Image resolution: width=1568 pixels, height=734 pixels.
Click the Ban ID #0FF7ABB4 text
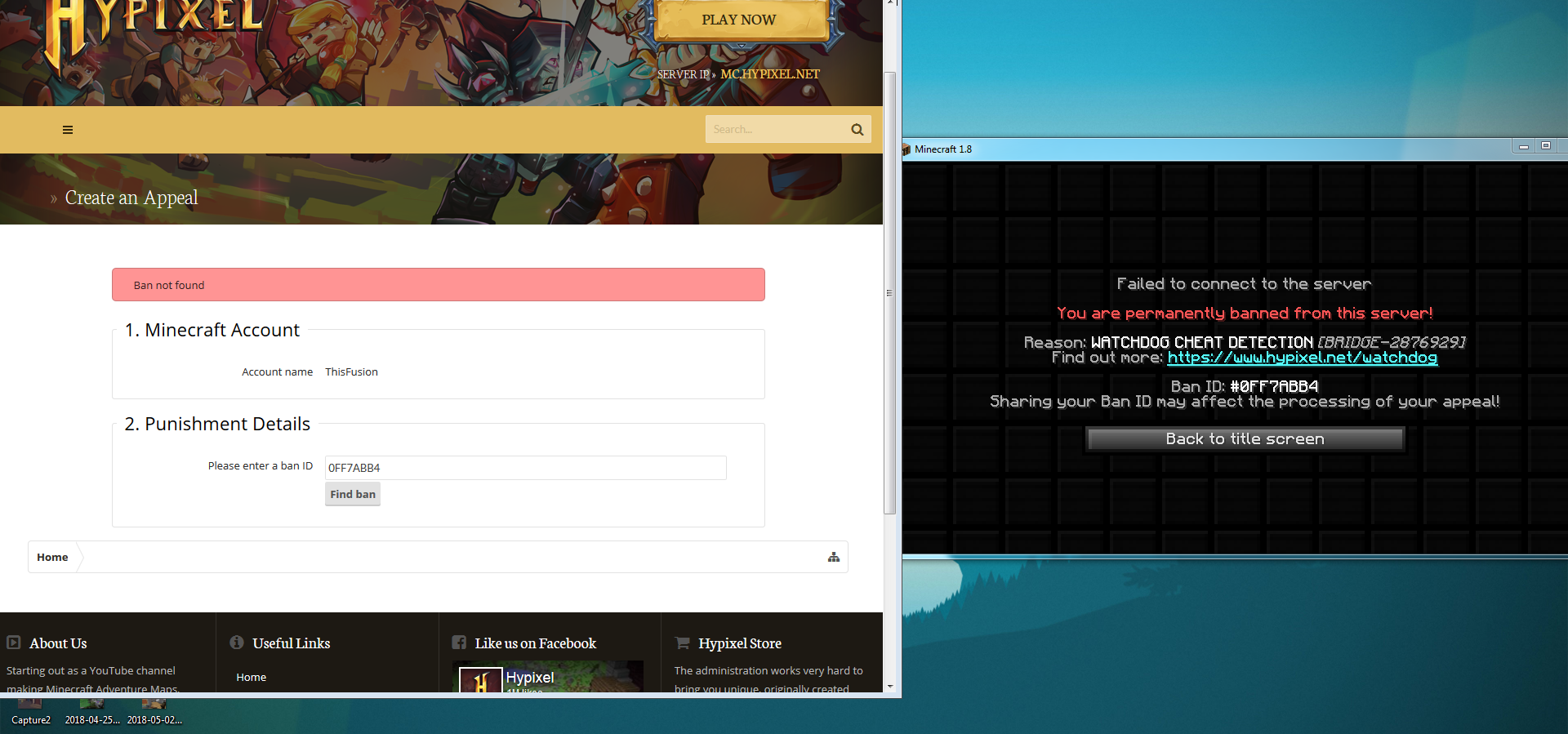[1245, 386]
